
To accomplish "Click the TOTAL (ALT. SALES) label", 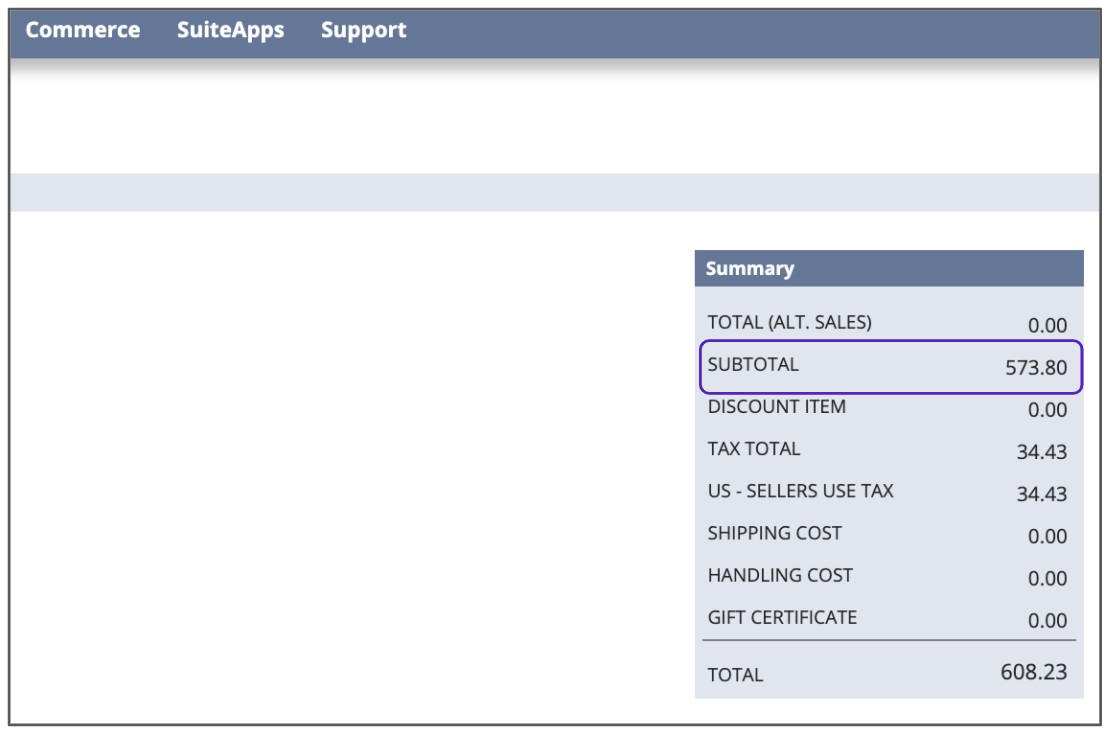I will coord(789,322).
